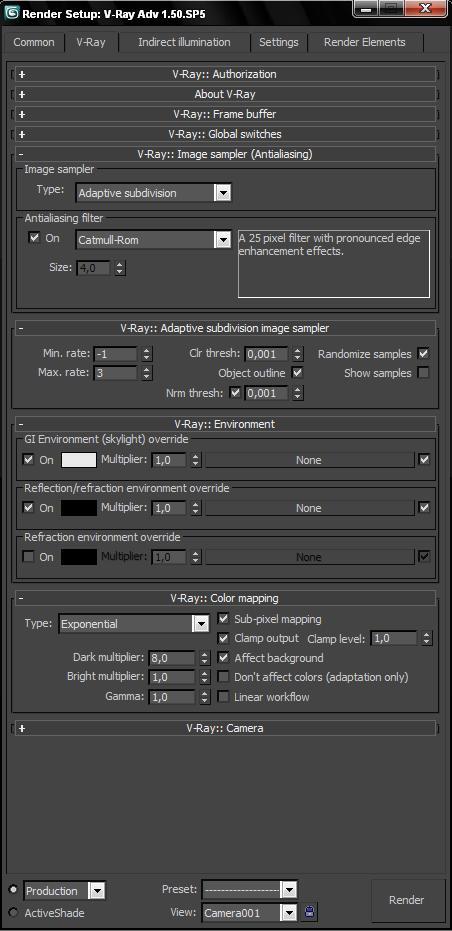
Task: Click the Nrm thresh value field
Action: tap(266, 393)
